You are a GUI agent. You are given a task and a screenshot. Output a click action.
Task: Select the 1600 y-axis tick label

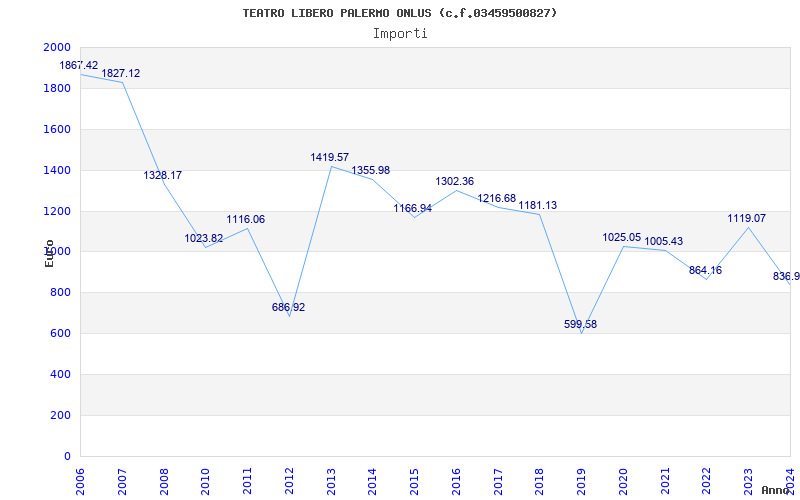[x=57, y=129]
